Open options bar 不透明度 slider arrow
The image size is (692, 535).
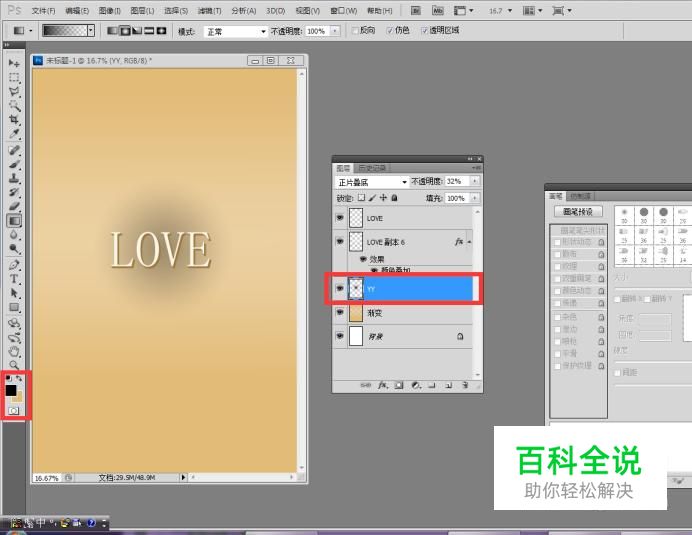[x=335, y=31]
